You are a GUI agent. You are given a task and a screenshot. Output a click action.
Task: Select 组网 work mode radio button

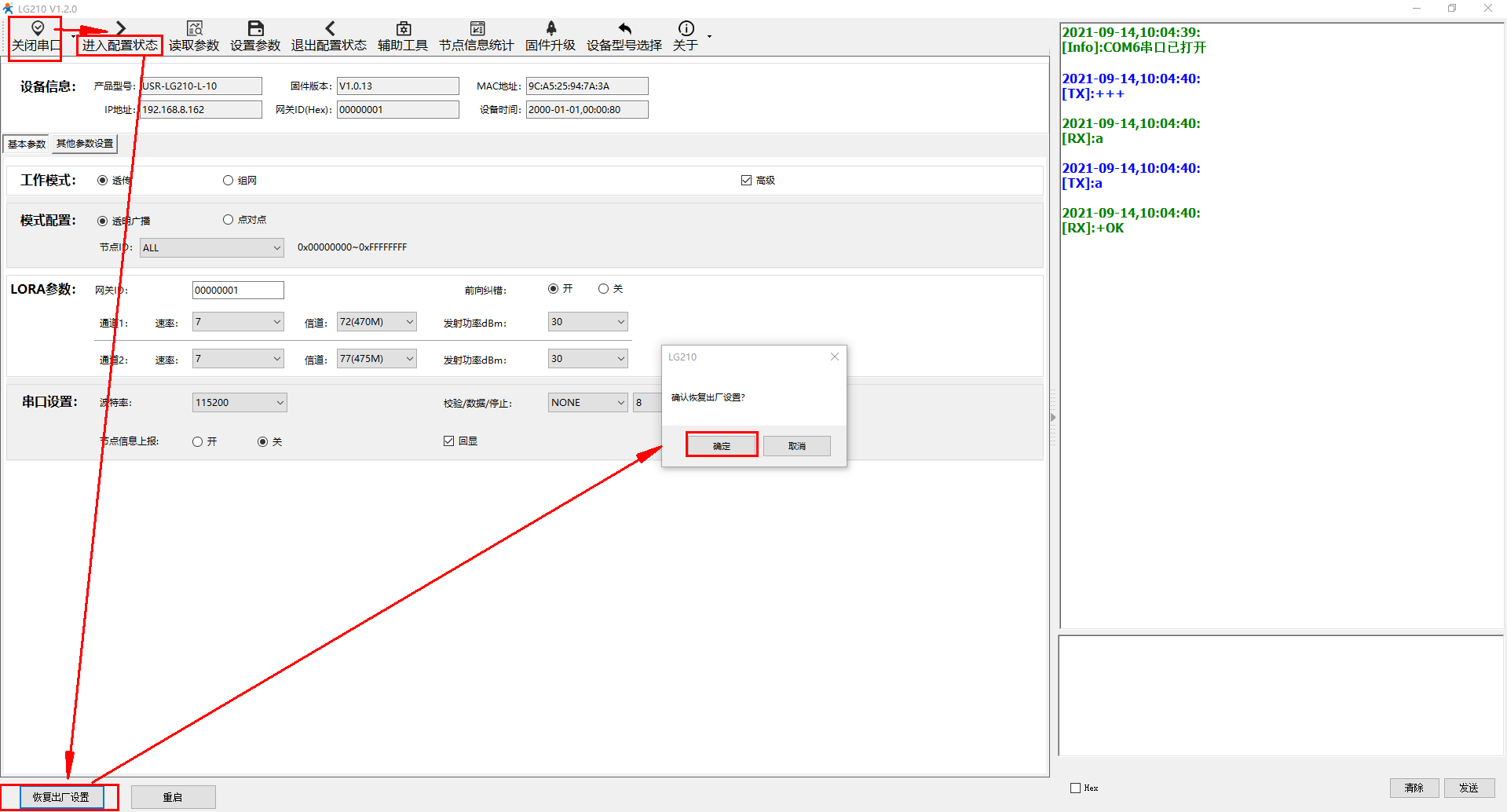tap(229, 181)
